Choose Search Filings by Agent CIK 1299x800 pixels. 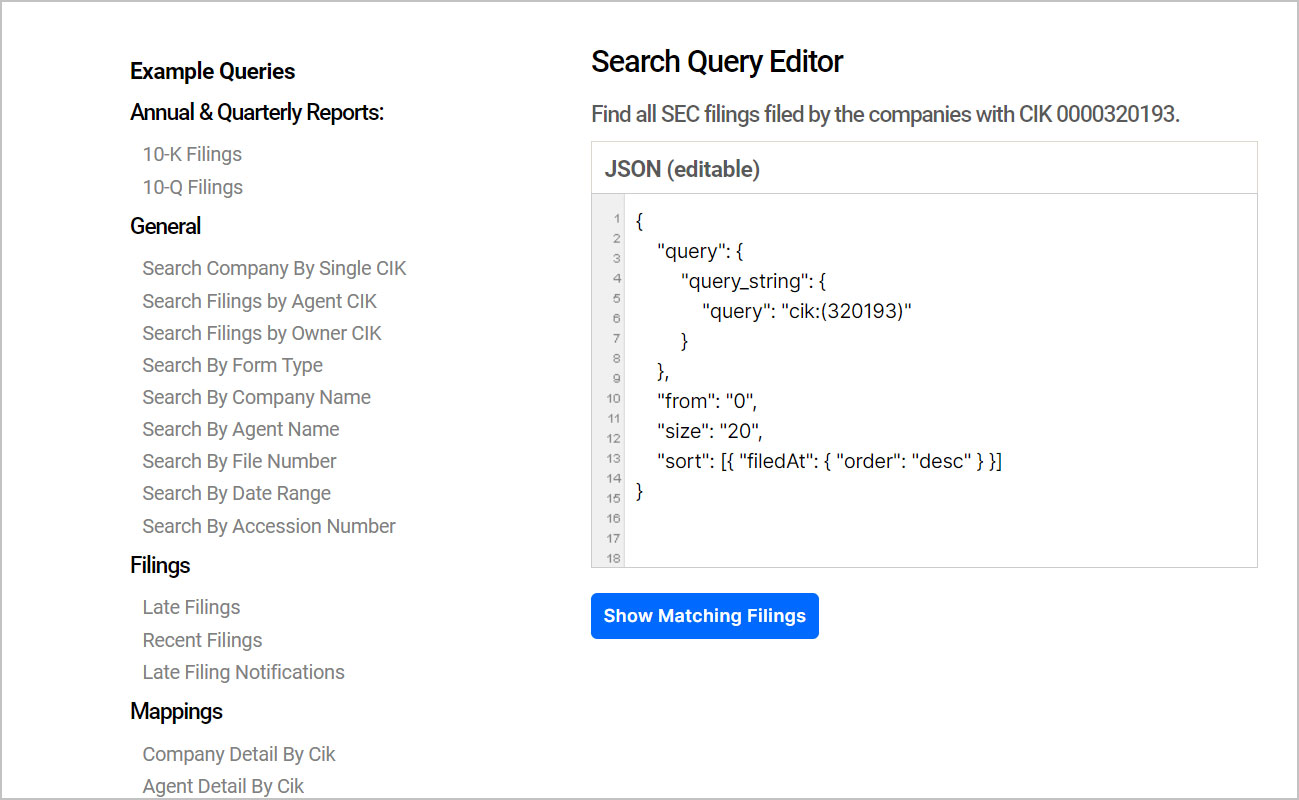259,301
